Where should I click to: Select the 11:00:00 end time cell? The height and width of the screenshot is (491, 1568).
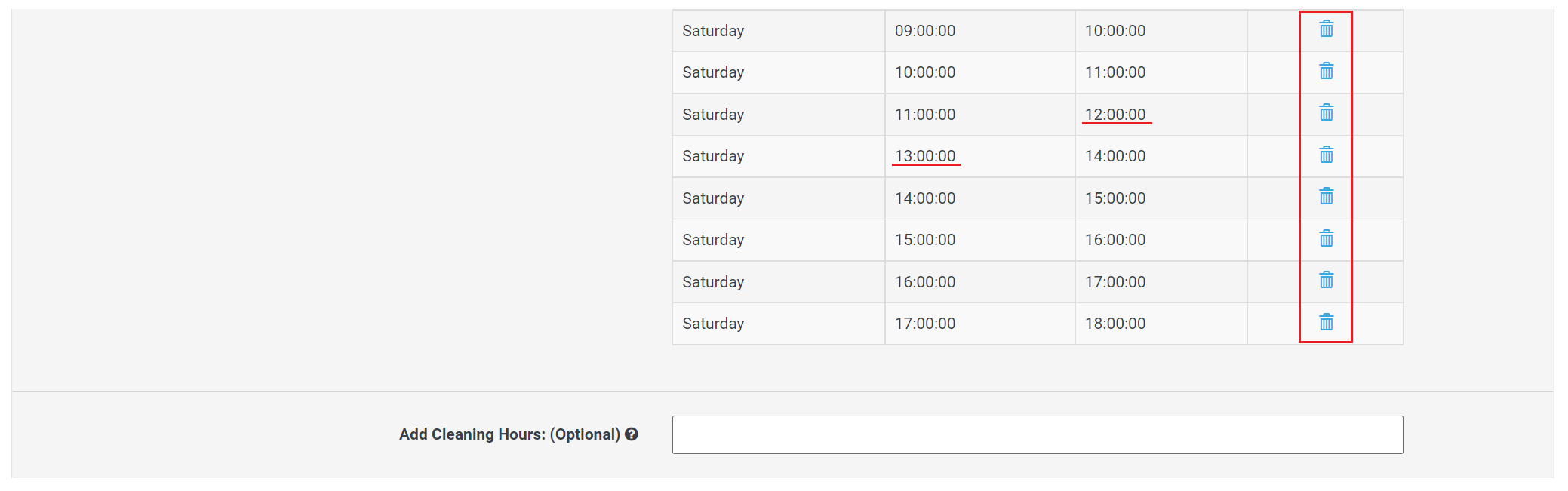coord(1115,72)
